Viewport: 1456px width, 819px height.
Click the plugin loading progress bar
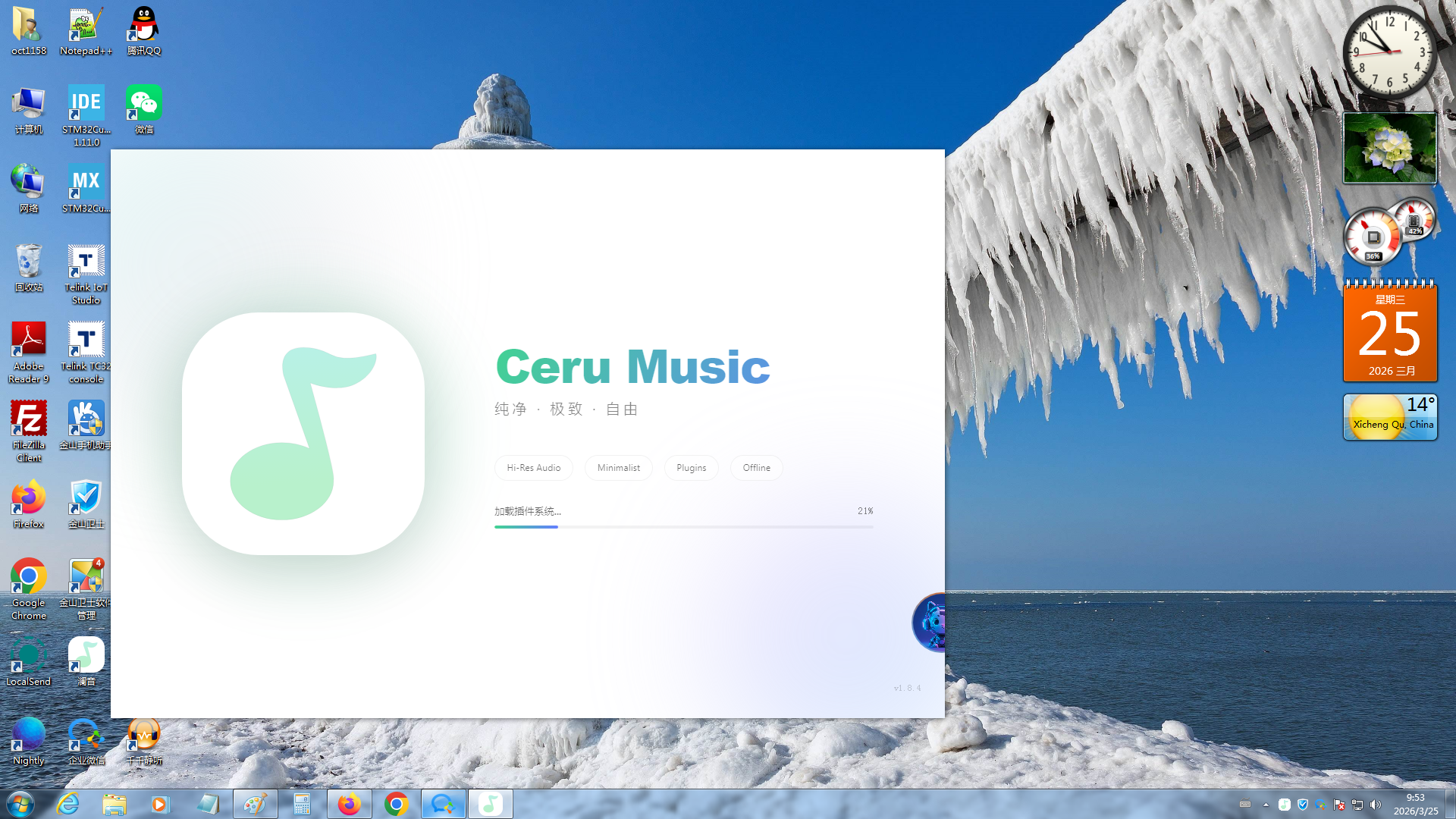pos(683,526)
